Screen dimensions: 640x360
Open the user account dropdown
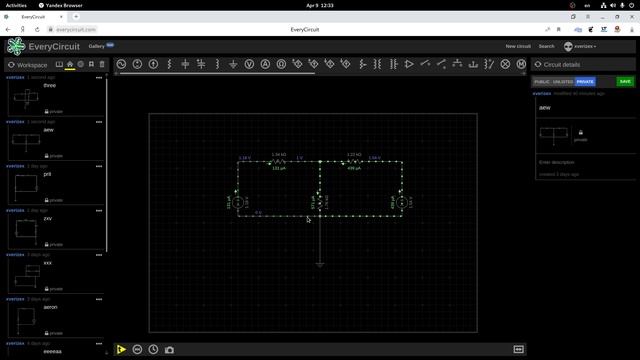(x=580, y=47)
